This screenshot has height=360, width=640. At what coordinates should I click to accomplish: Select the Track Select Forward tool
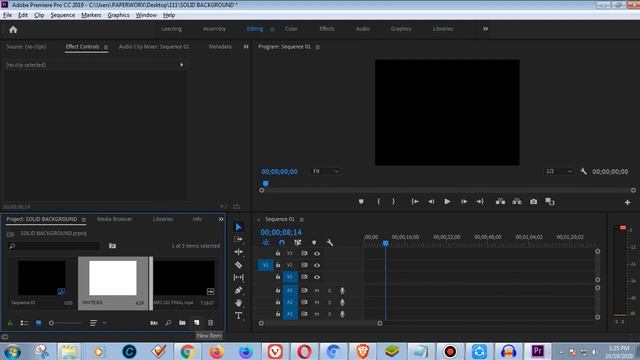tap(239, 239)
